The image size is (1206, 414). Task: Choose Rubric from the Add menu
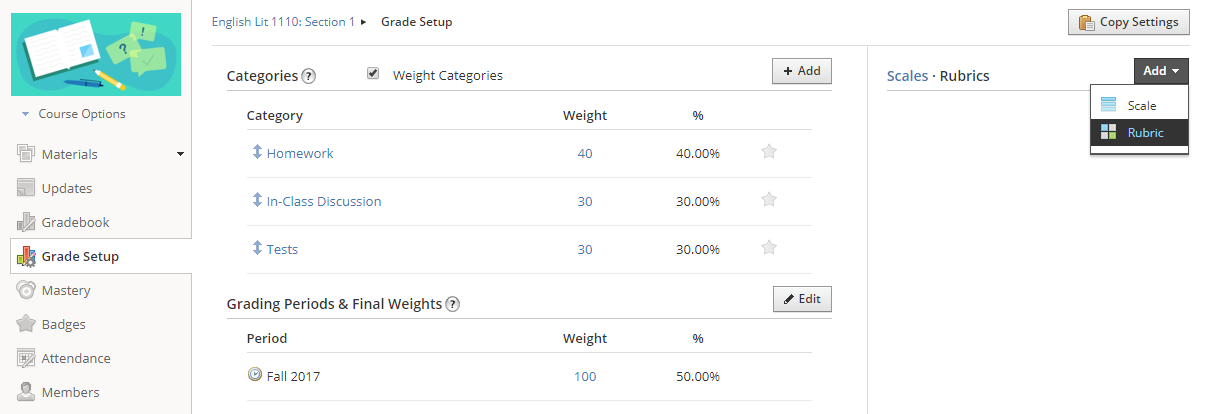coord(1145,132)
